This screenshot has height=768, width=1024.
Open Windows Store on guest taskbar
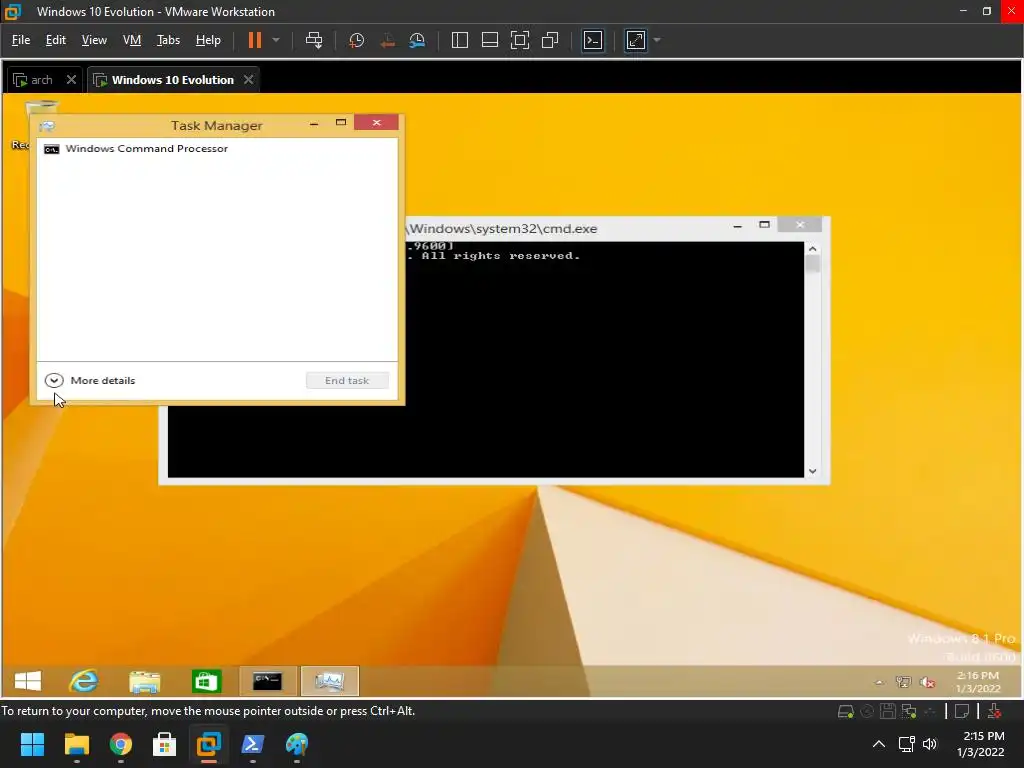coord(206,681)
